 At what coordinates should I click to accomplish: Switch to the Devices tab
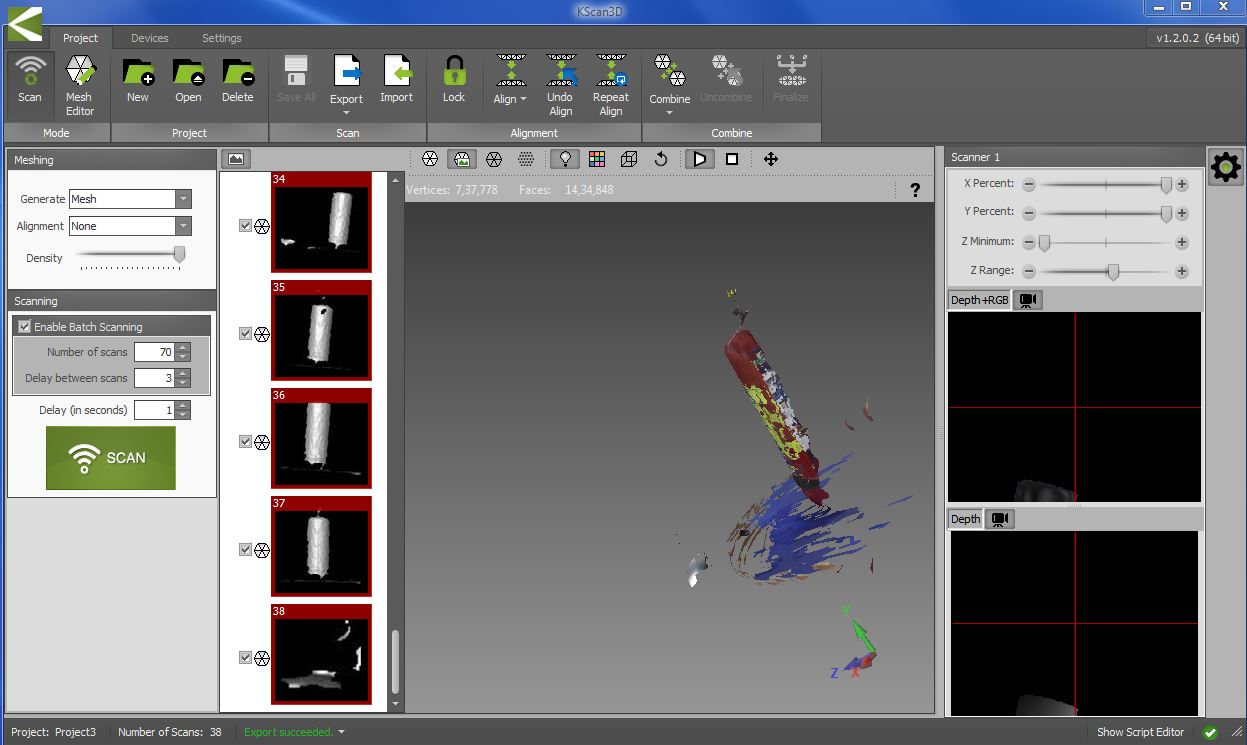tap(149, 38)
